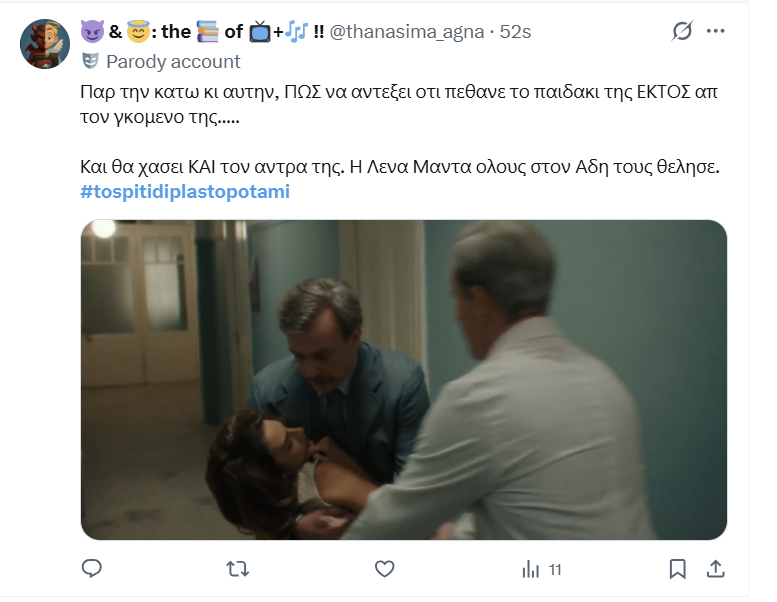Repost this tweet with retweet icon

click(x=238, y=569)
